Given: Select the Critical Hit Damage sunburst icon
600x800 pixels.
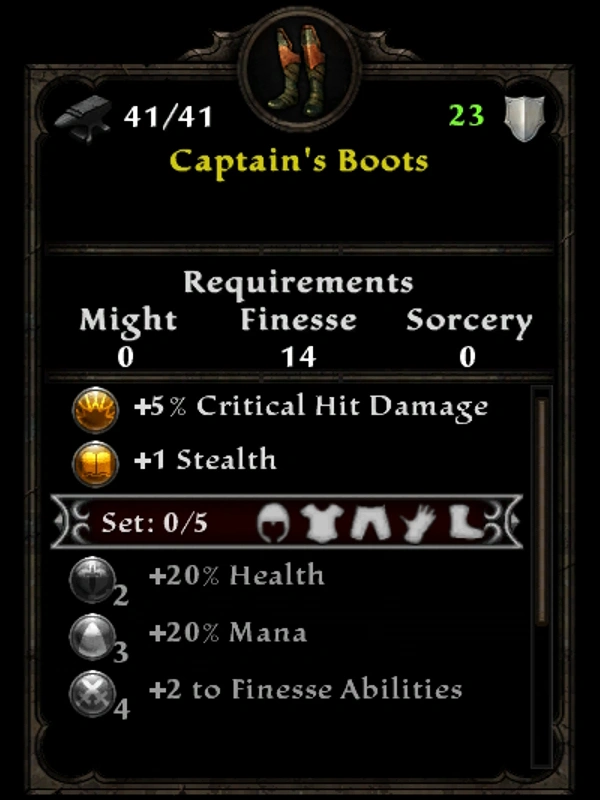Looking at the screenshot, I should coord(95,410).
